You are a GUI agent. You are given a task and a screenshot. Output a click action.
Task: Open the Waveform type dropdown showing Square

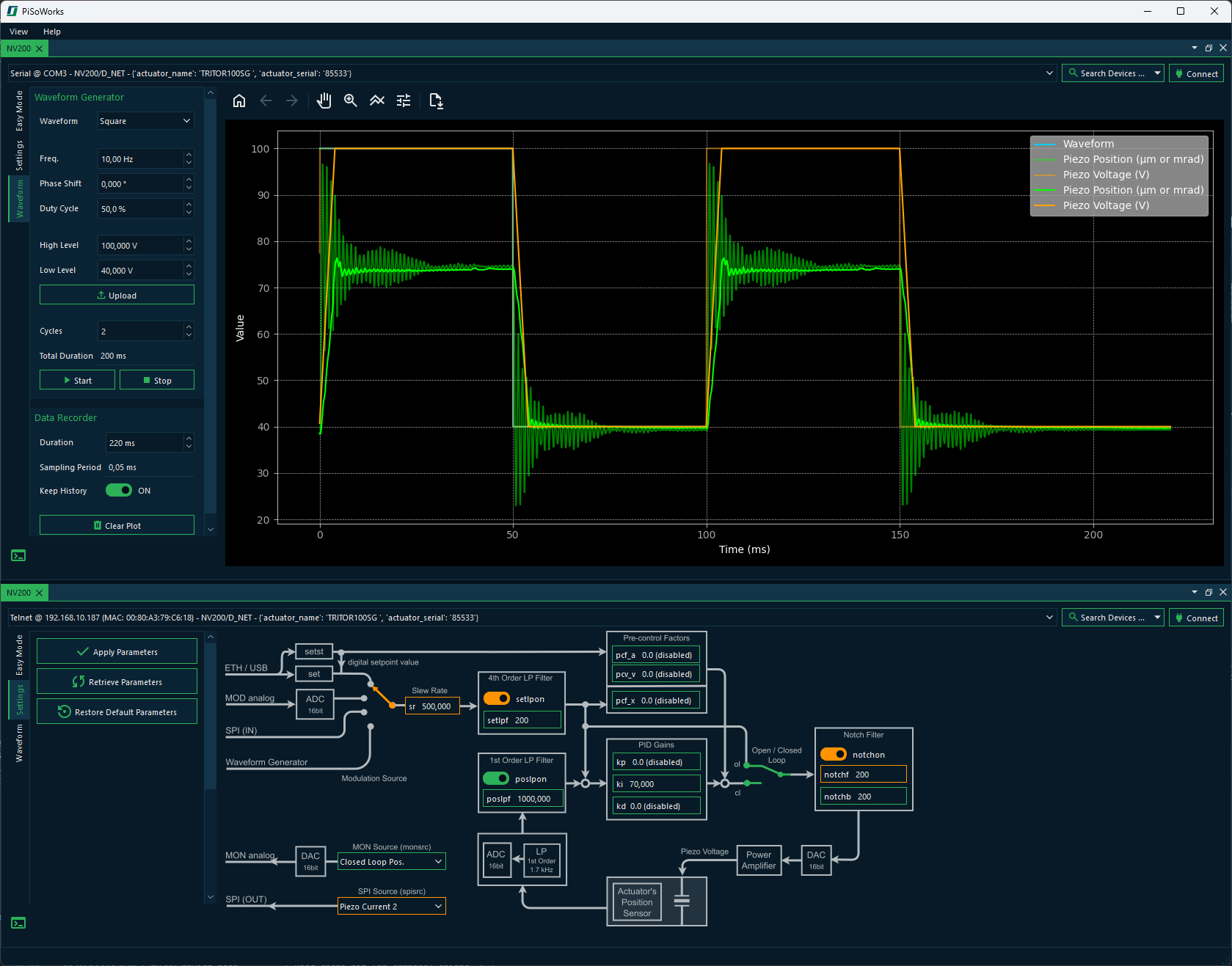pos(145,121)
